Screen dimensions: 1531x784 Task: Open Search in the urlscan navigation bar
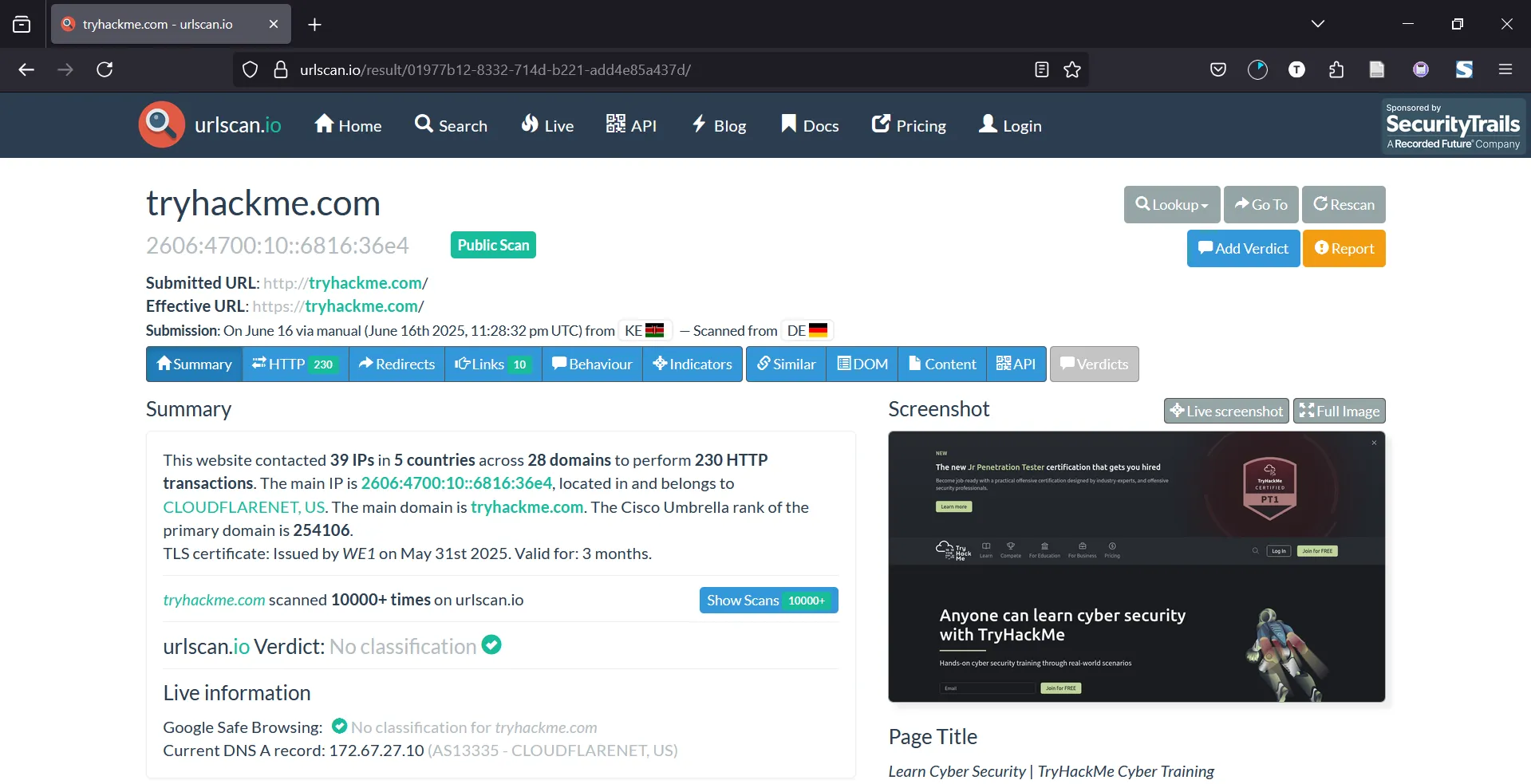(x=451, y=125)
